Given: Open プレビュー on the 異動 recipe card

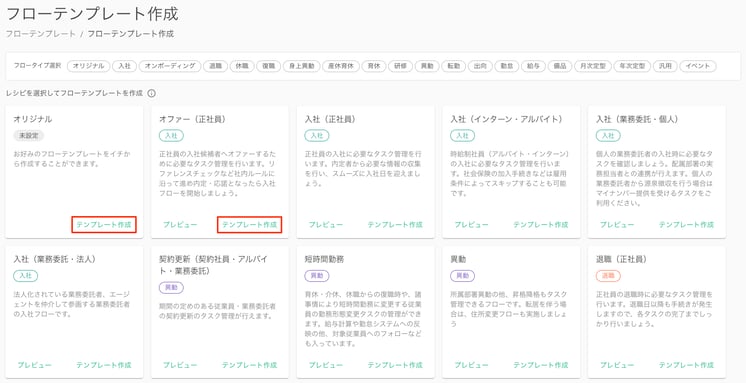Looking at the screenshot, I should coord(471,365).
